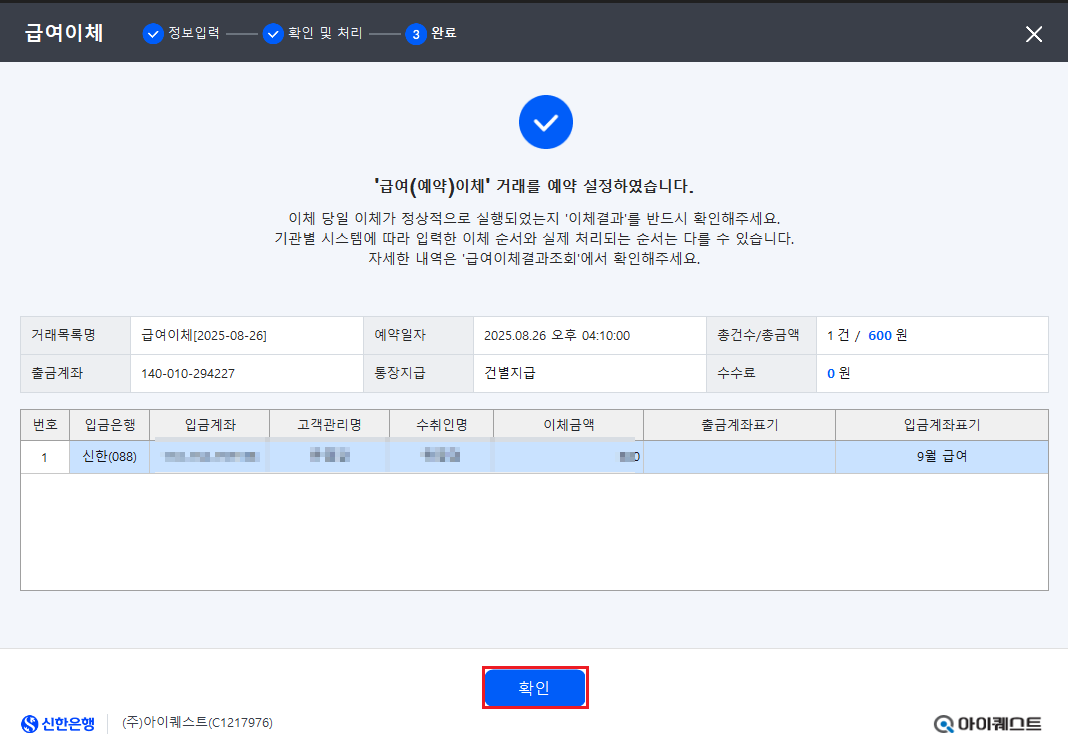This screenshot has width=1068, height=746.
Task: Click the 9월 급여 memo cell
Action: coord(941,457)
